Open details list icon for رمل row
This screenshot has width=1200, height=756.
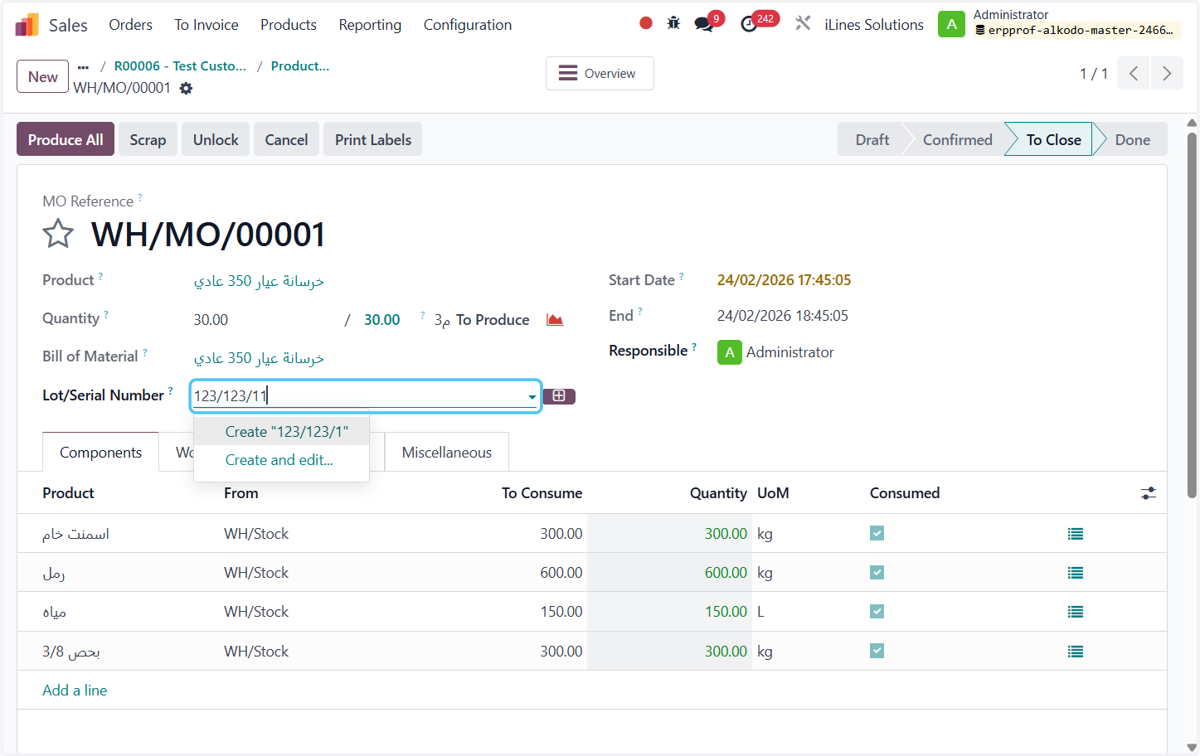pos(1075,573)
